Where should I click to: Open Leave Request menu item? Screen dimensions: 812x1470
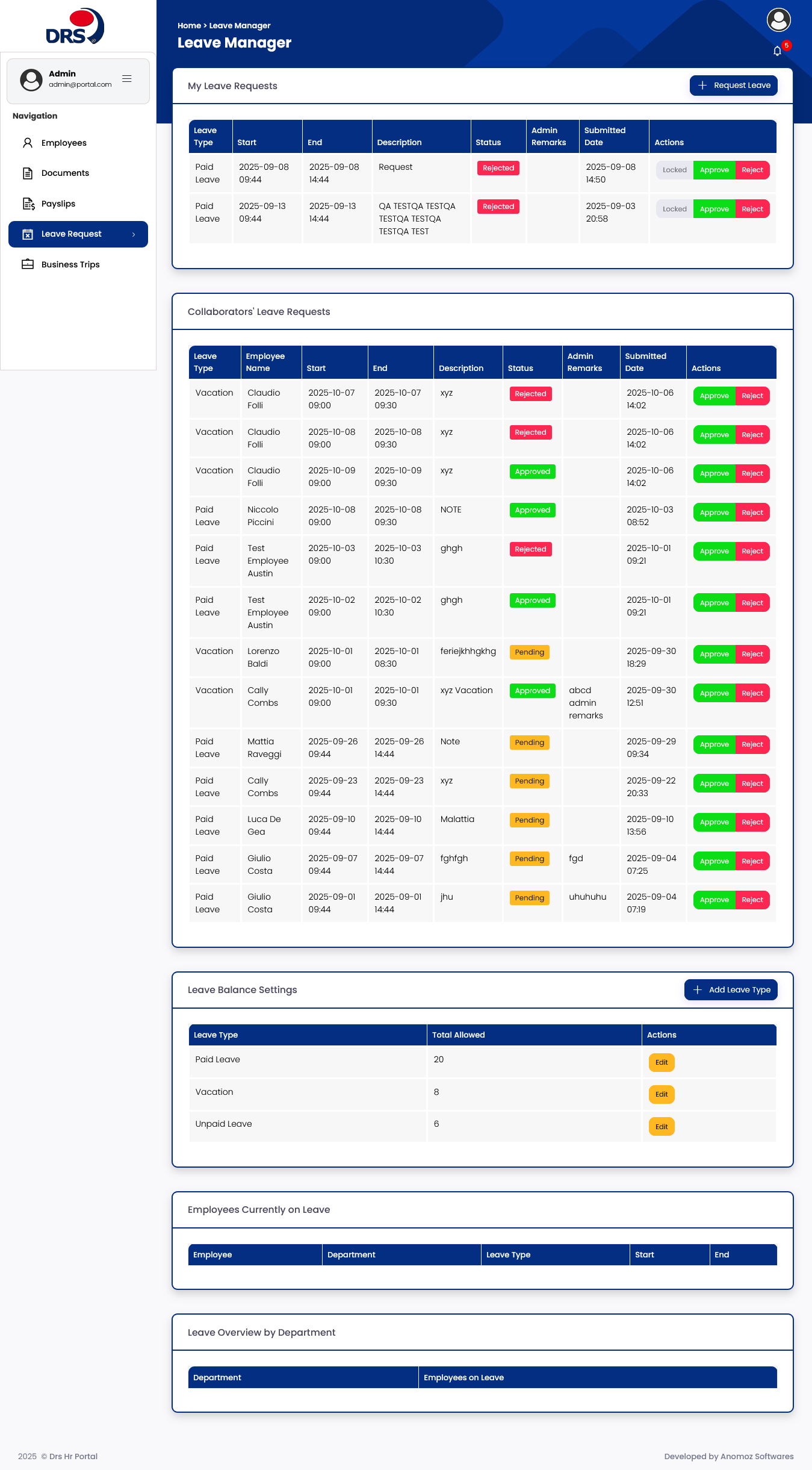[72, 234]
